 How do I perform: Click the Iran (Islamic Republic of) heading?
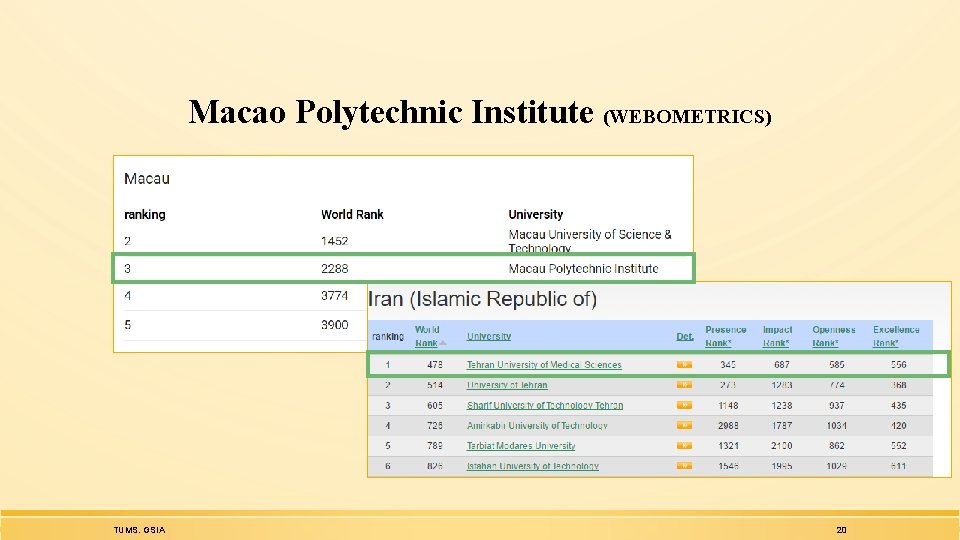coord(482,299)
